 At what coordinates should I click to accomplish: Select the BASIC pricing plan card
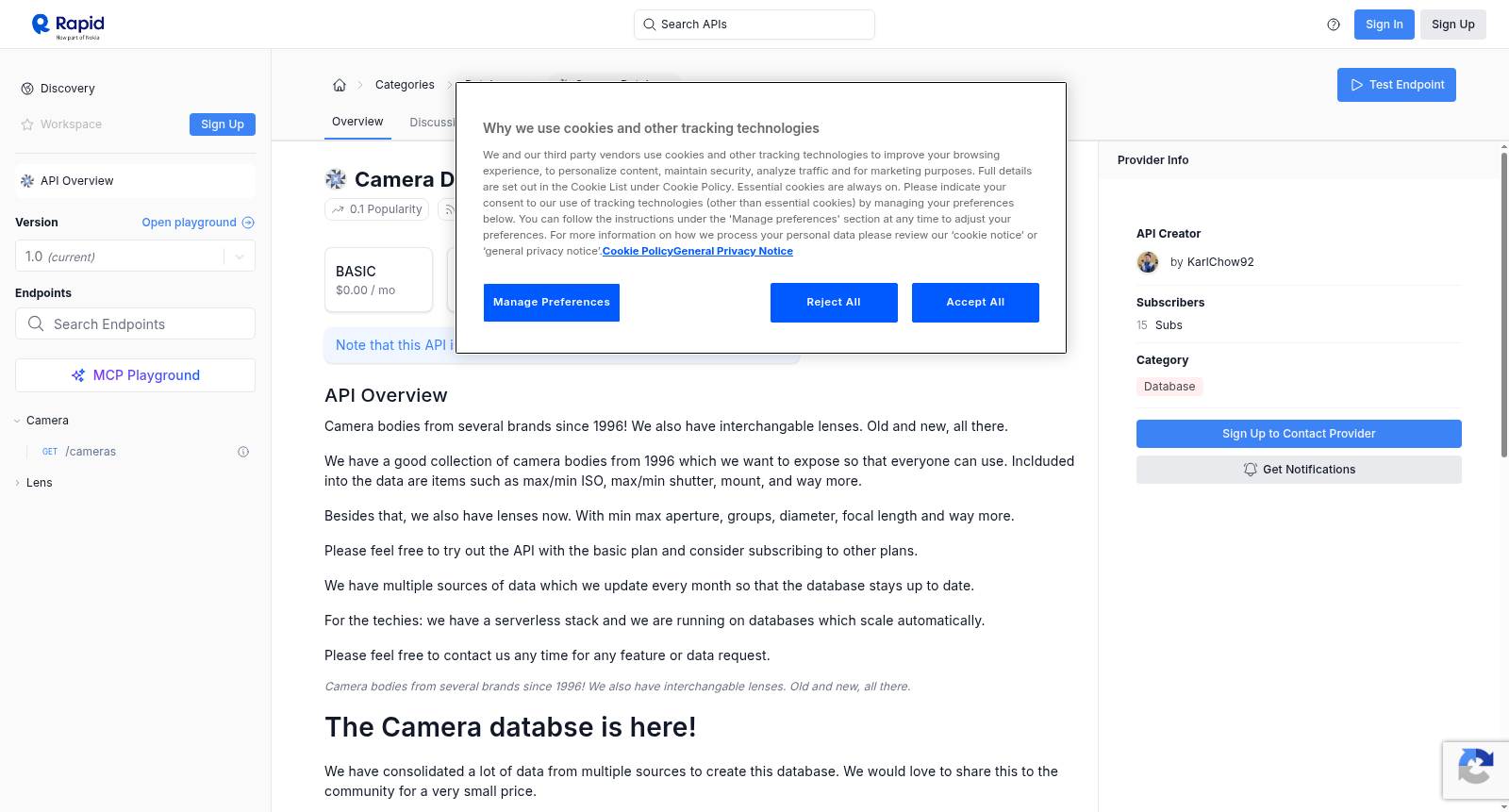(x=378, y=280)
